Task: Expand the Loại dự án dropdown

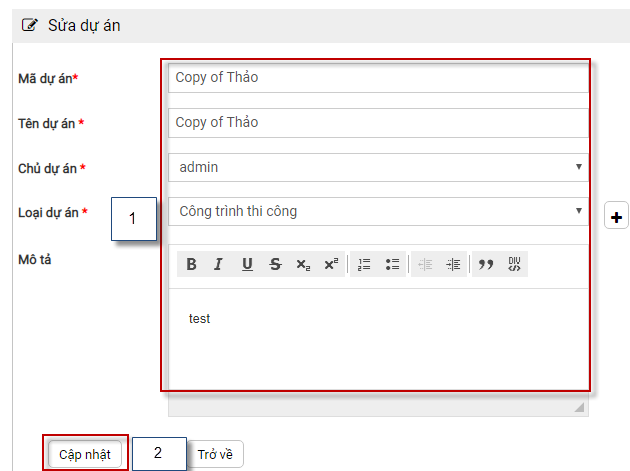Action: (380, 211)
